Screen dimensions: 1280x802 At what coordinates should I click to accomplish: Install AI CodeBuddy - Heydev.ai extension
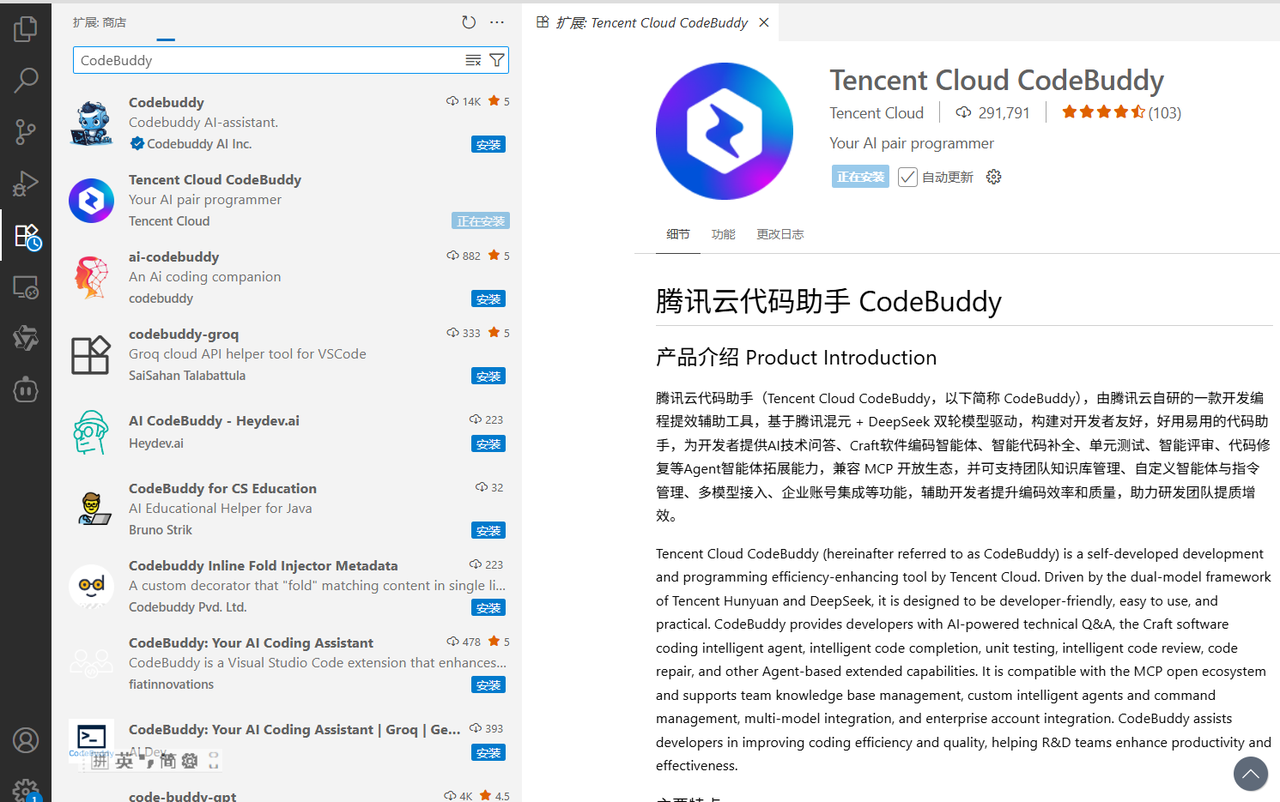(x=488, y=443)
